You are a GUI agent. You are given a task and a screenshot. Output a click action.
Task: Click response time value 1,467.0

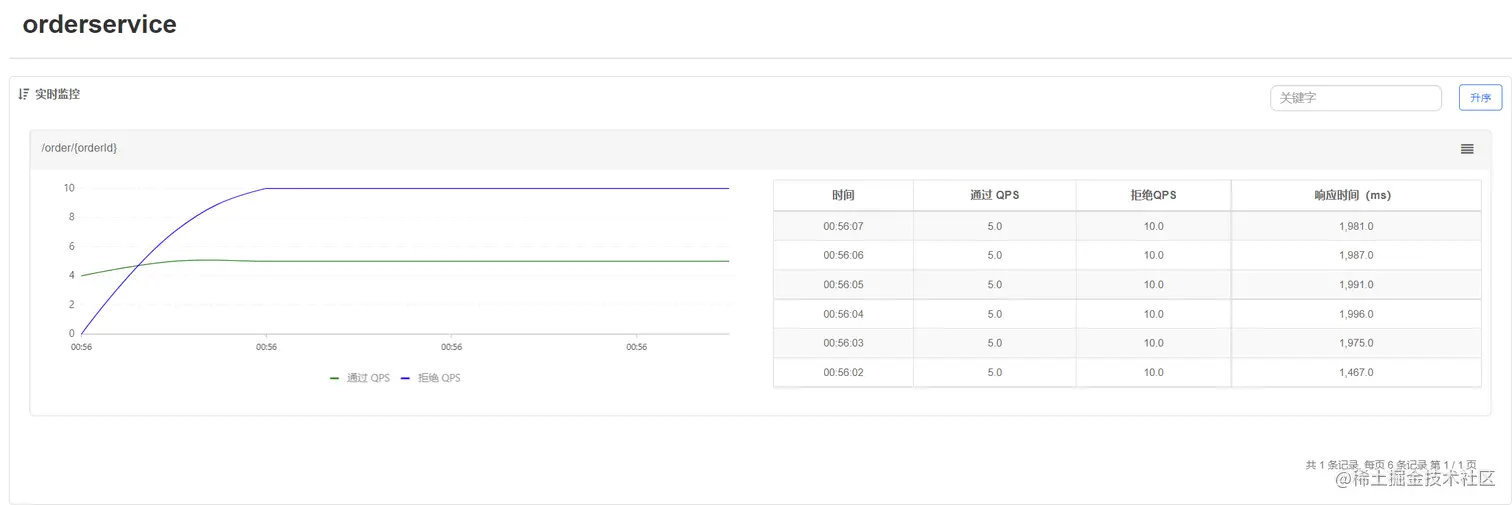point(1356,372)
